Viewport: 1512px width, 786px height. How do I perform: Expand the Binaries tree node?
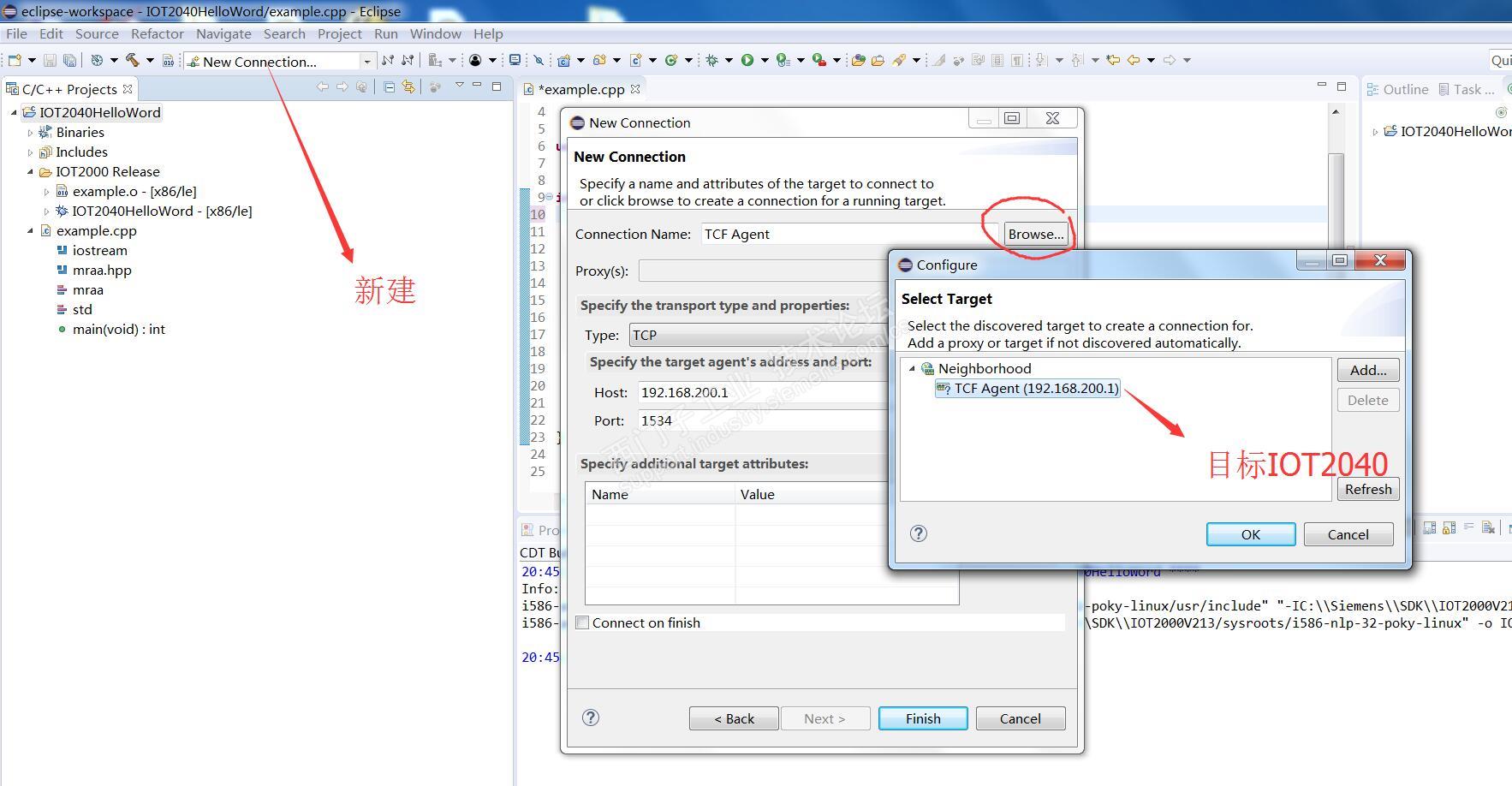[x=30, y=132]
